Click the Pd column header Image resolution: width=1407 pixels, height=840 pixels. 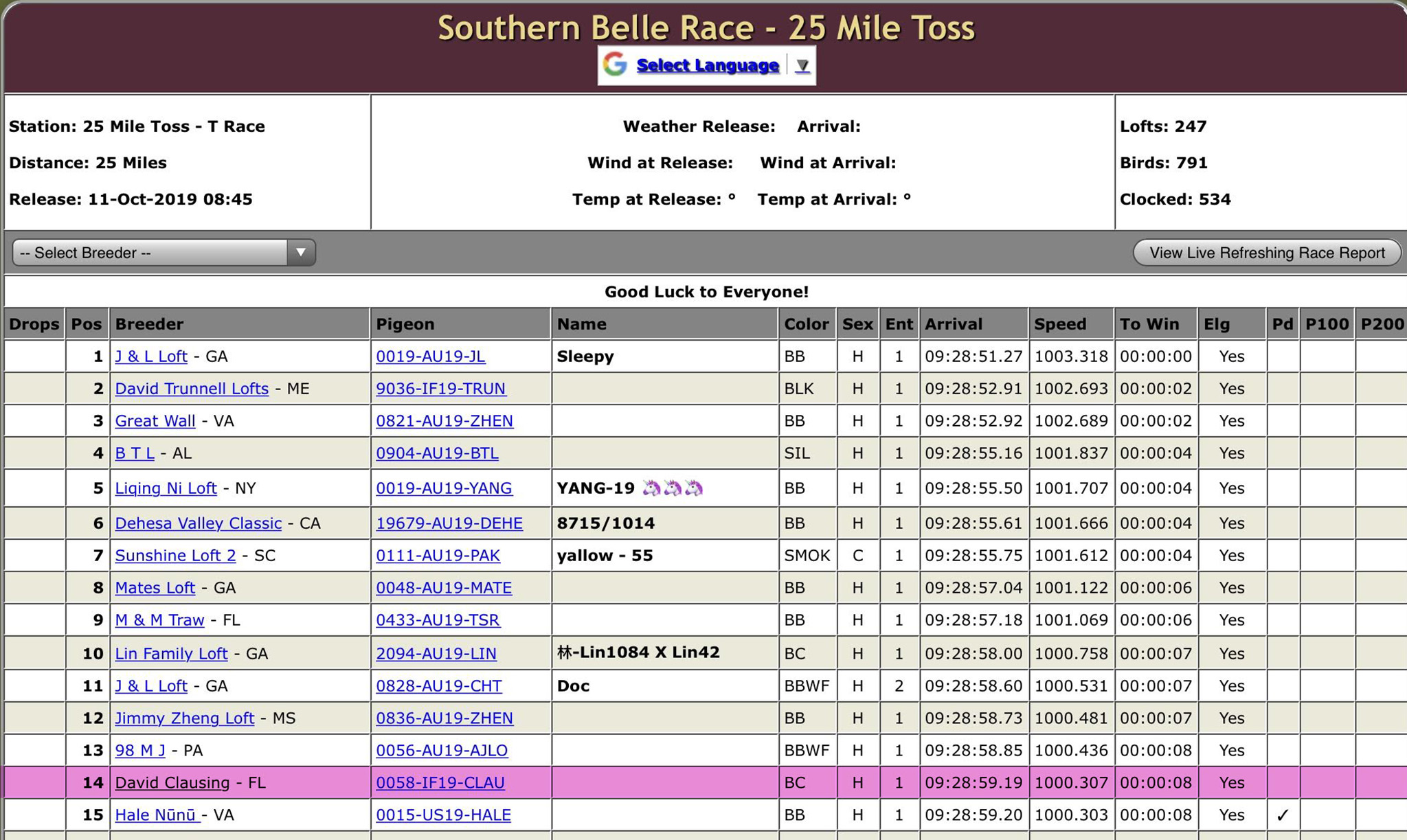pos(1282,324)
